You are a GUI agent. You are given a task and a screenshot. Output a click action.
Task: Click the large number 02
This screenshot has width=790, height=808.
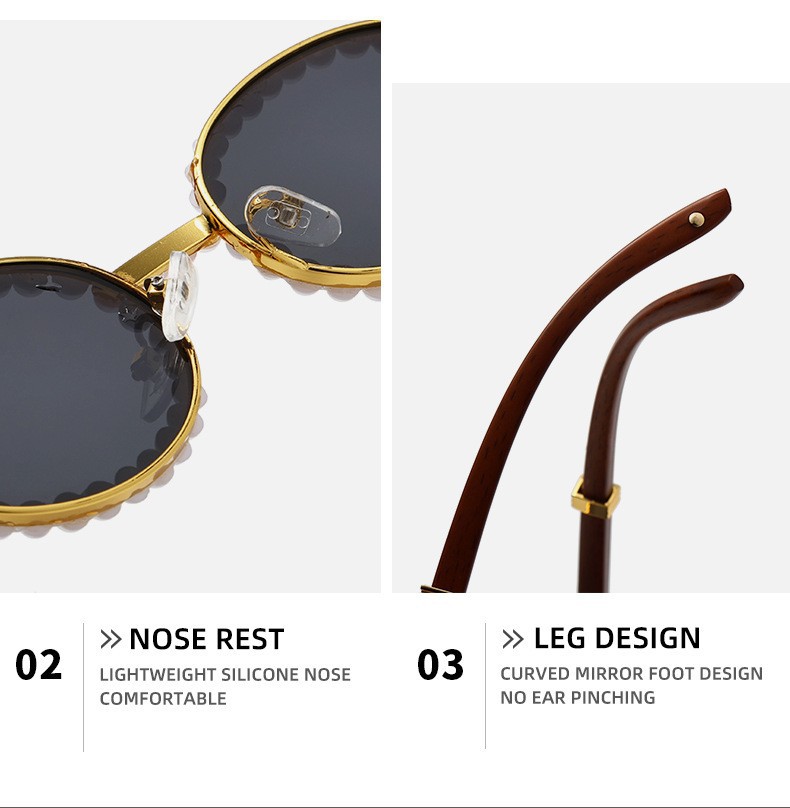coord(39,664)
